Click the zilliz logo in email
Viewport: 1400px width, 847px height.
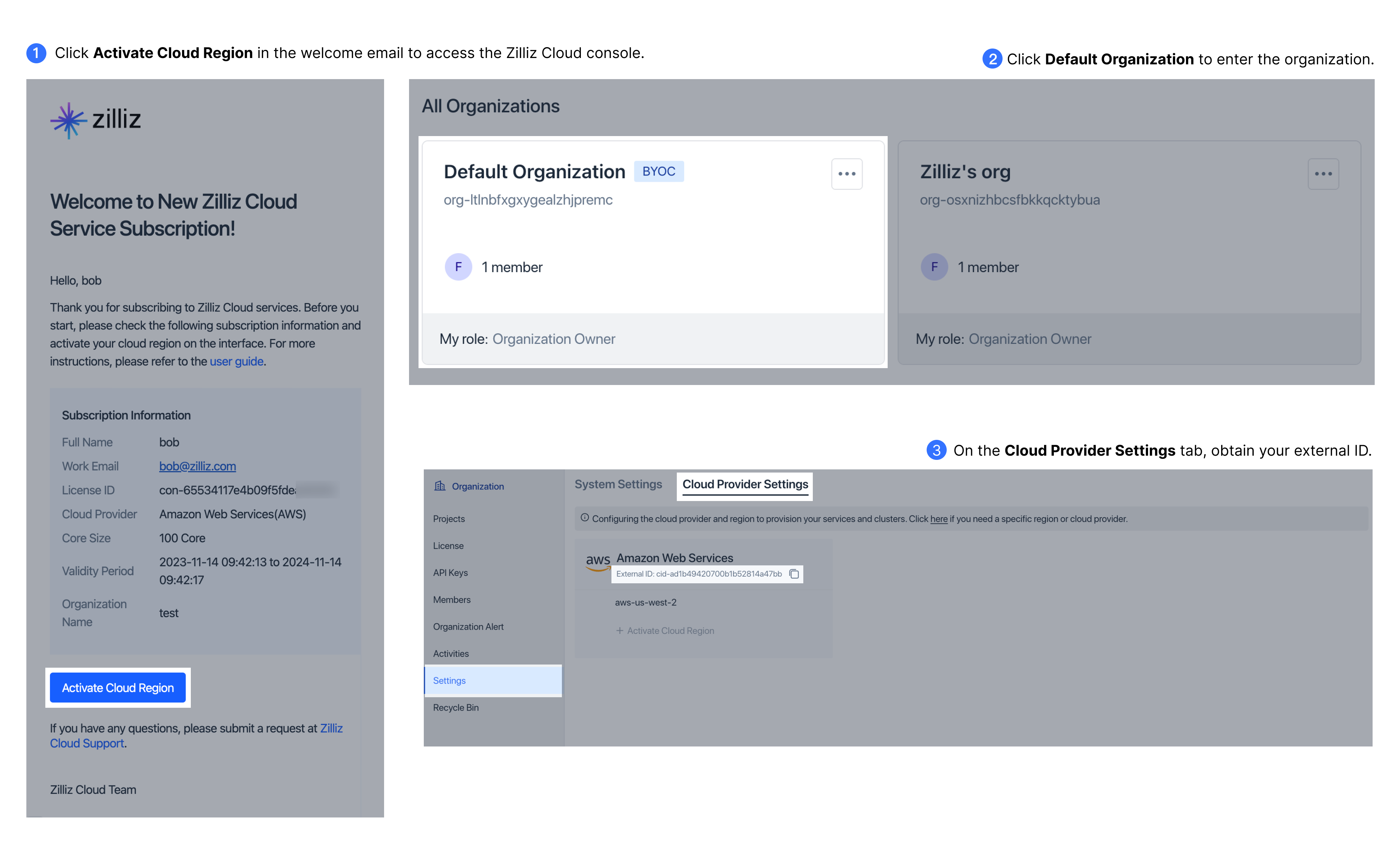click(x=96, y=120)
